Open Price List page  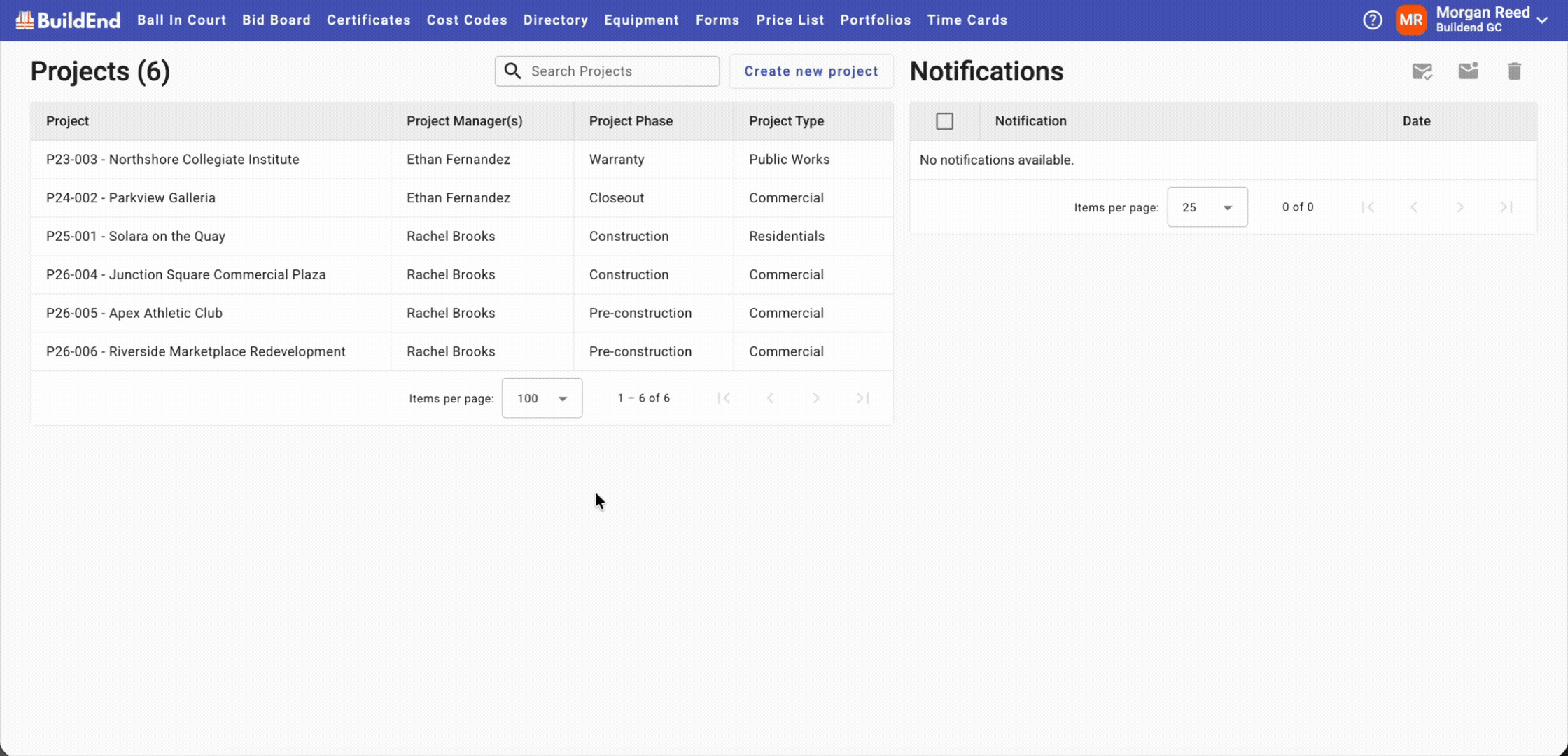pos(790,20)
